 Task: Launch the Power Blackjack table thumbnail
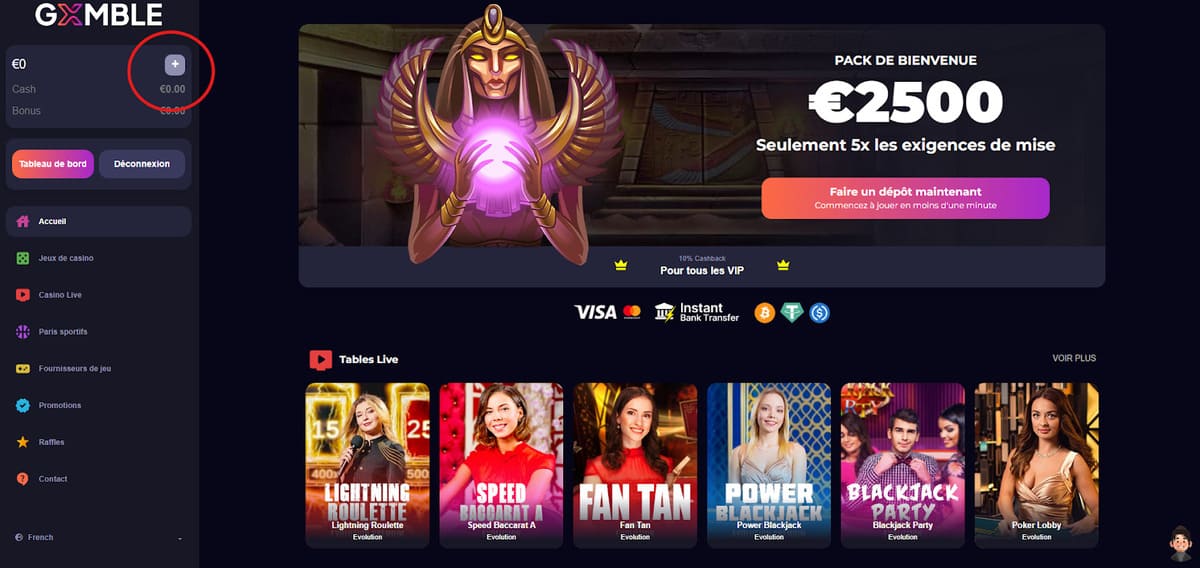(x=769, y=465)
